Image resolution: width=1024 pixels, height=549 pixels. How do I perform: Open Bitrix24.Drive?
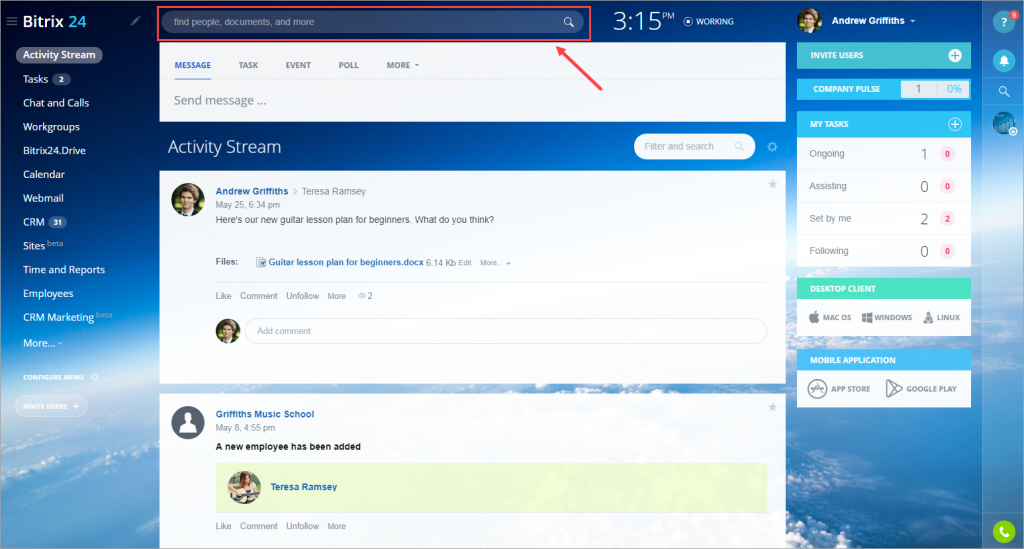(54, 151)
